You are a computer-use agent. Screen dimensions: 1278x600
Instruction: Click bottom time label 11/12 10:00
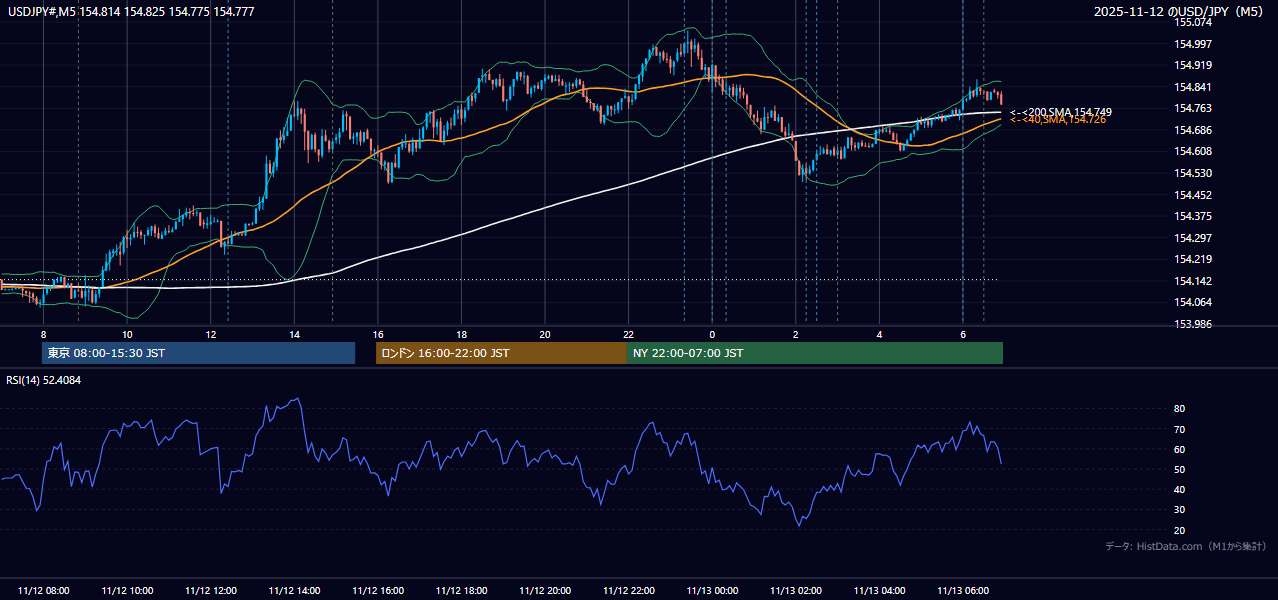click(x=127, y=591)
